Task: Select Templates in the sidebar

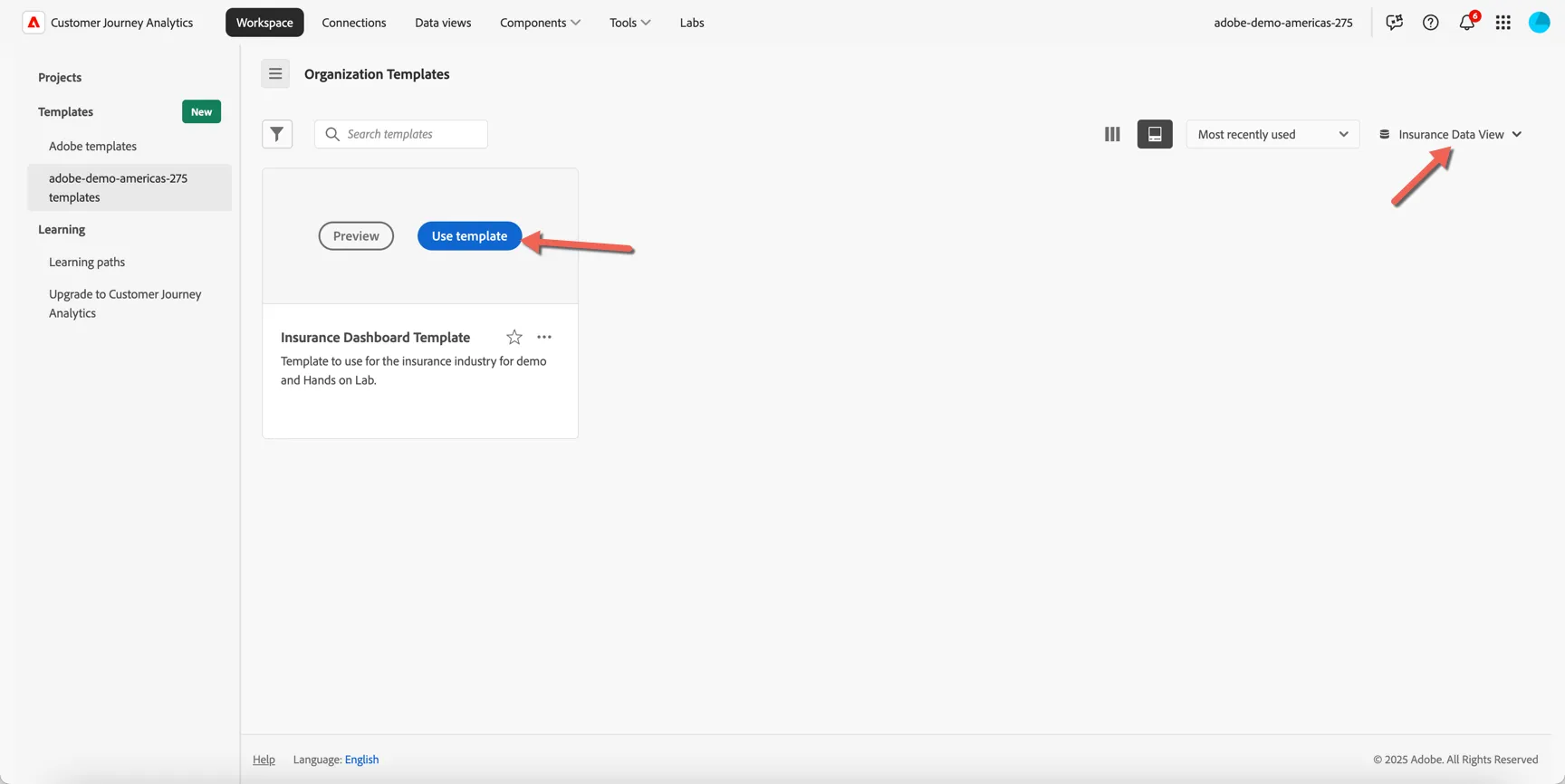Action: 65,111
